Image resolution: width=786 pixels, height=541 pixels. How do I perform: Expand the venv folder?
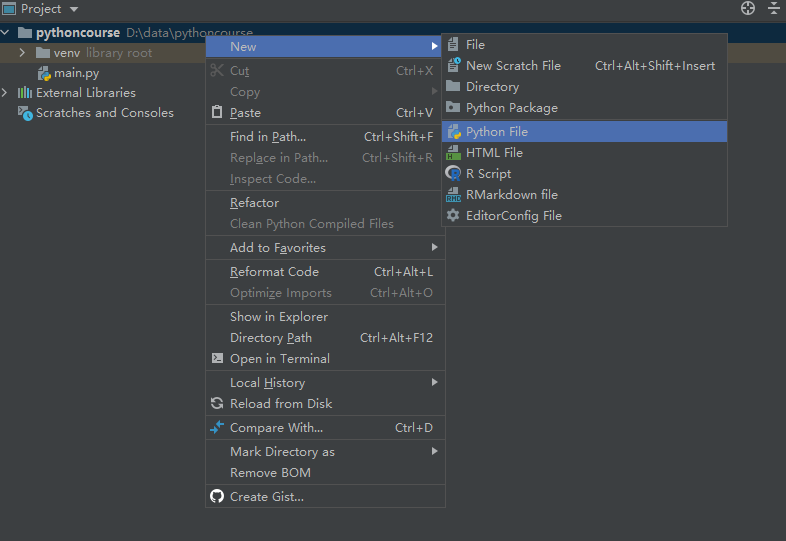pos(22,53)
